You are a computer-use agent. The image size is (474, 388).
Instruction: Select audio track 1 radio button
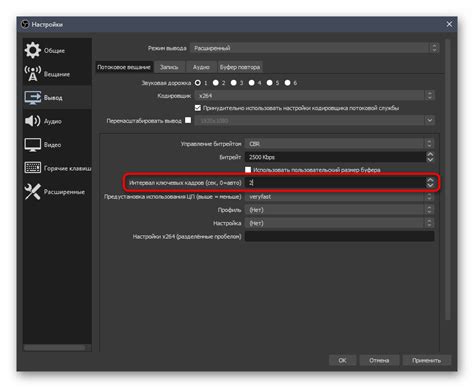(198, 83)
